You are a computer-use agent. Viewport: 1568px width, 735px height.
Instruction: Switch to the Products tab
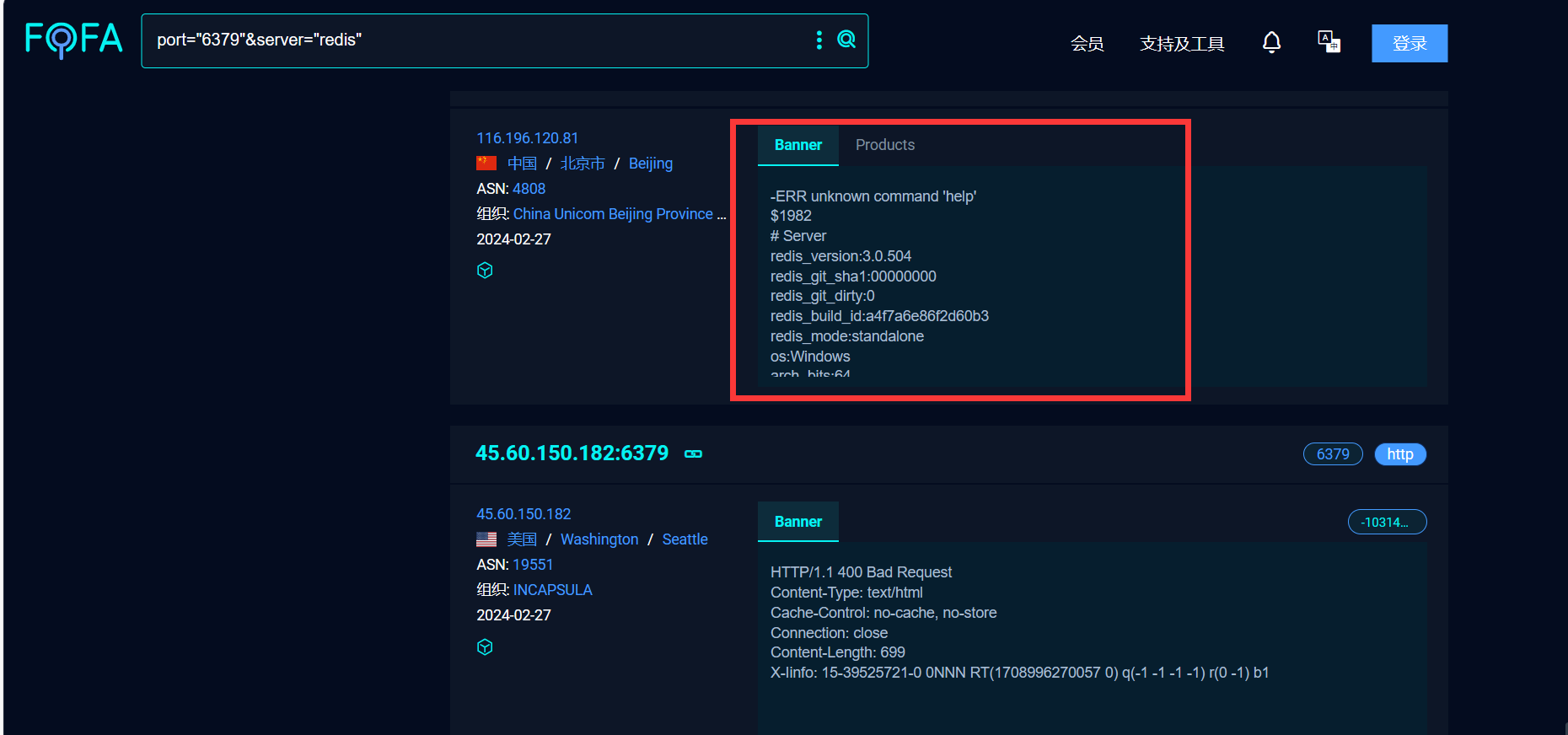pos(884,145)
